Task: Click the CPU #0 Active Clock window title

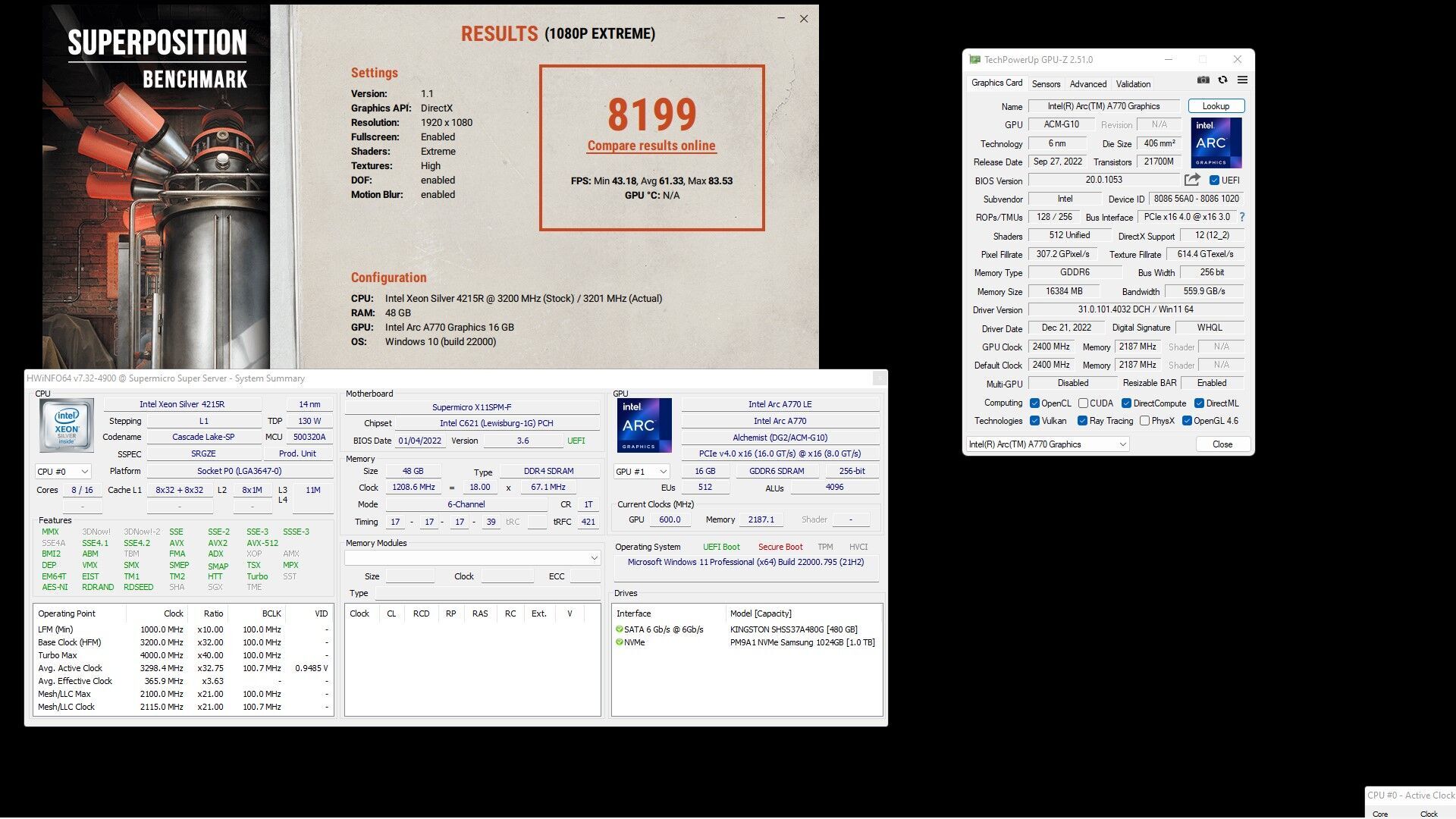Action: click(x=1410, y=795)
